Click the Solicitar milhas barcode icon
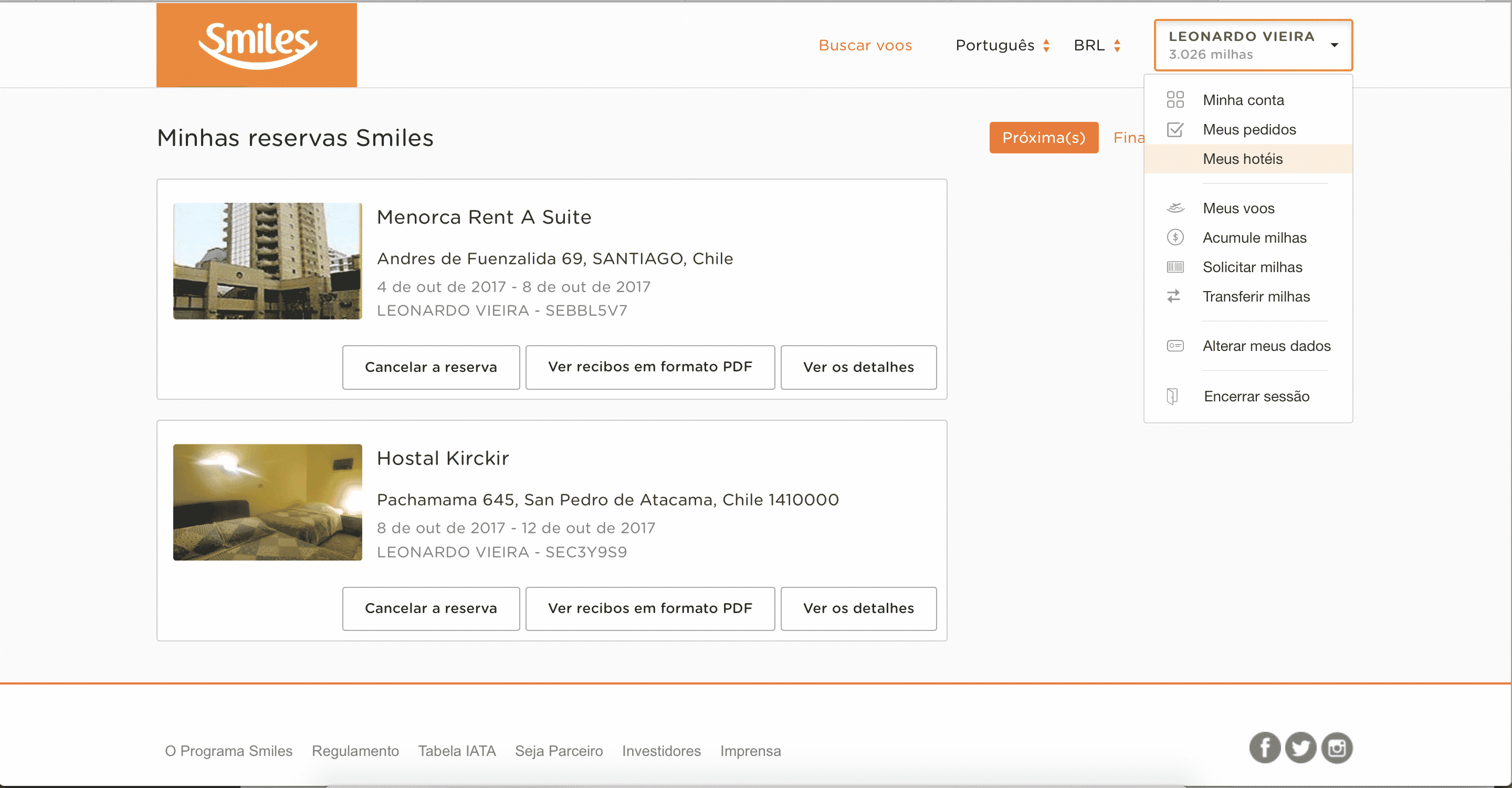The height and width of the screenshot is (788, 1512). (x=1175, y=267)
